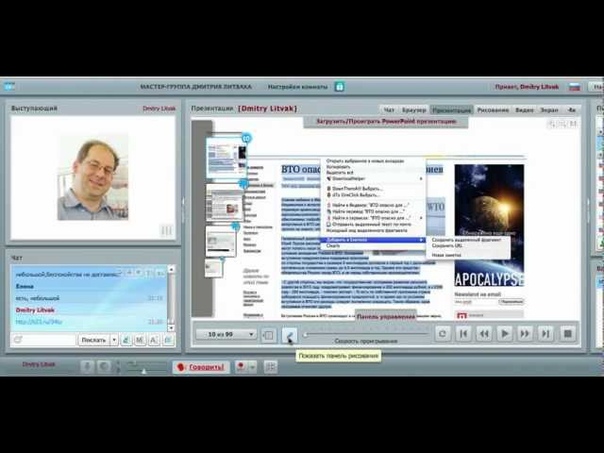This screenshot has height=453, width=604.
Task: Click the emoticon icon in chat input
Action: (18, 340)
